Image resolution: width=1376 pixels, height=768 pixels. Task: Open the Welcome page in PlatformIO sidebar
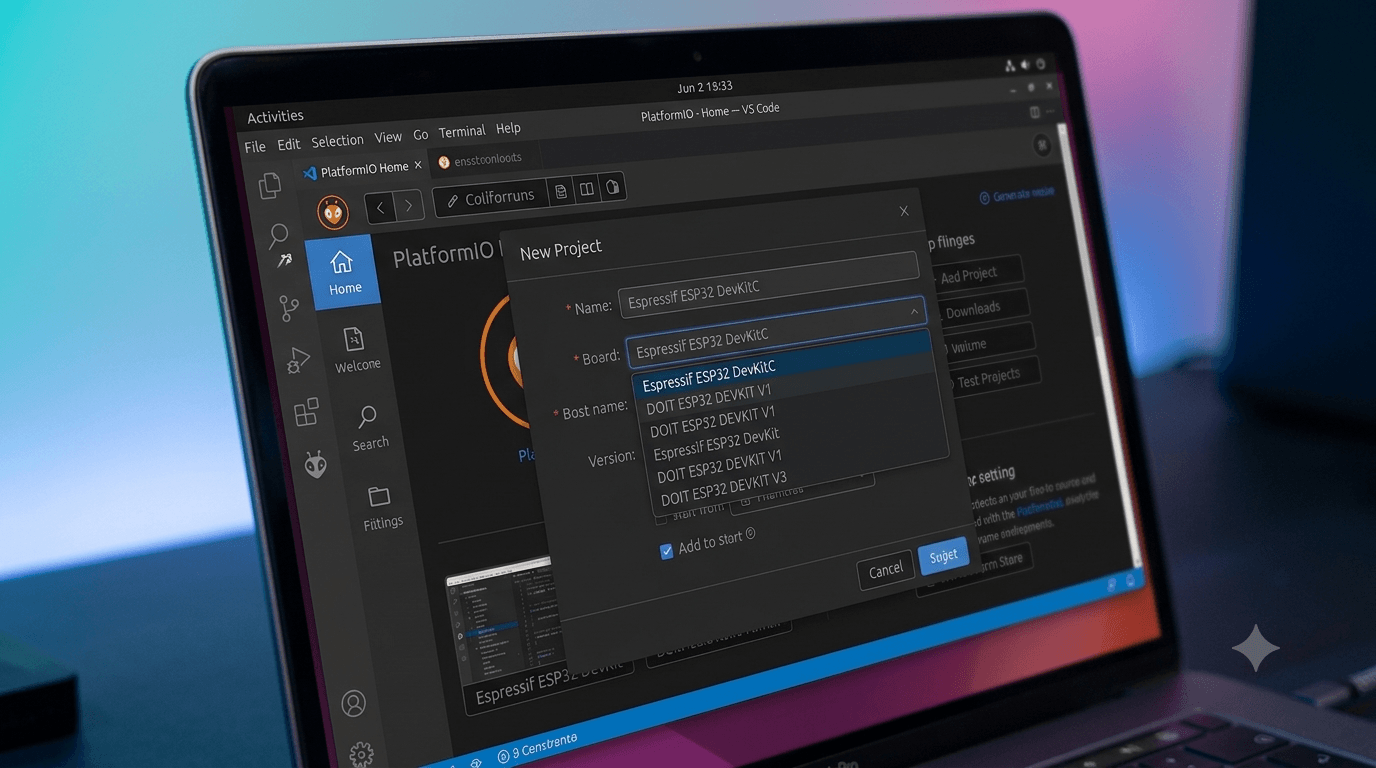click(x=355, y=349)
